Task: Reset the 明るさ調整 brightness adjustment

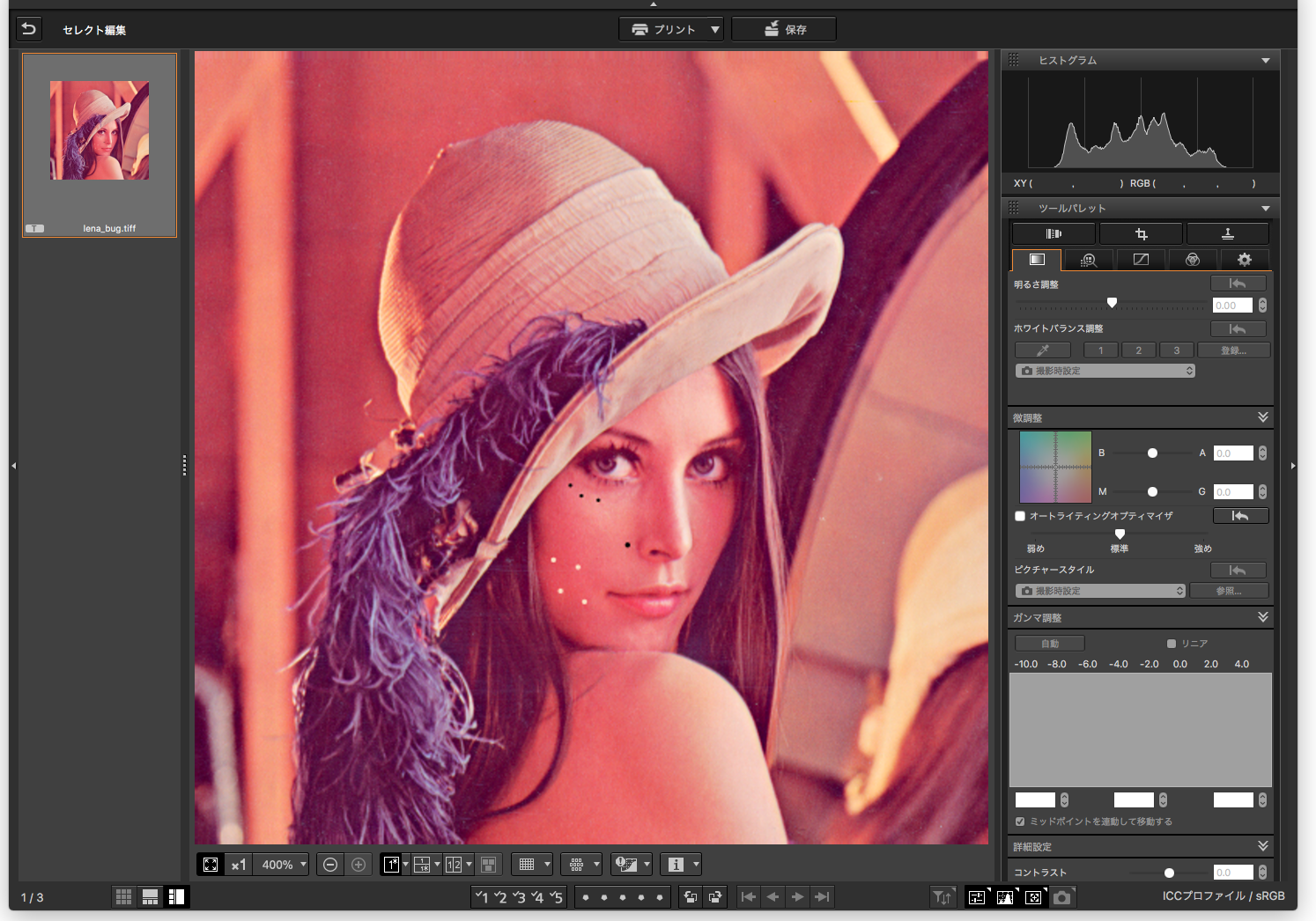Action: [1238, 284]
